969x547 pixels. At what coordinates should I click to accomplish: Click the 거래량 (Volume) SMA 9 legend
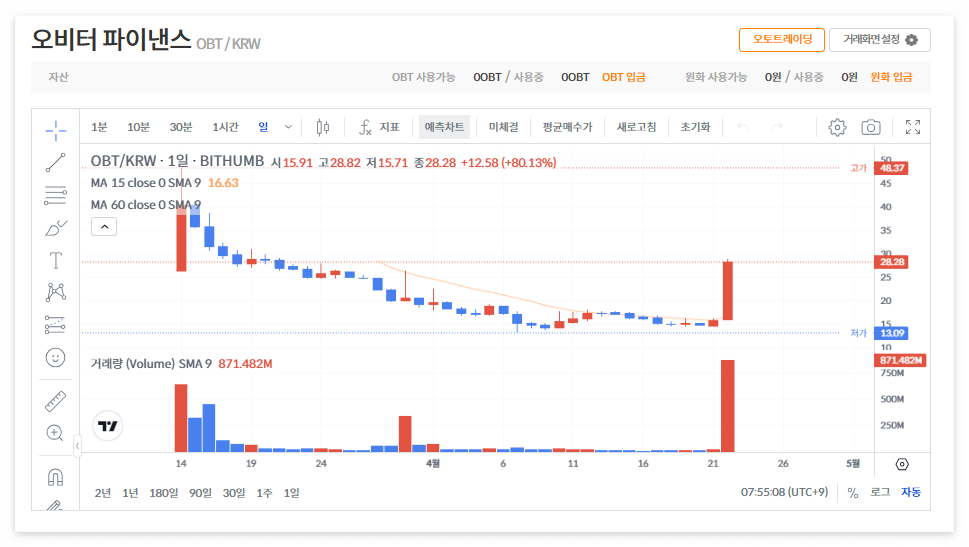click(151, 363)
